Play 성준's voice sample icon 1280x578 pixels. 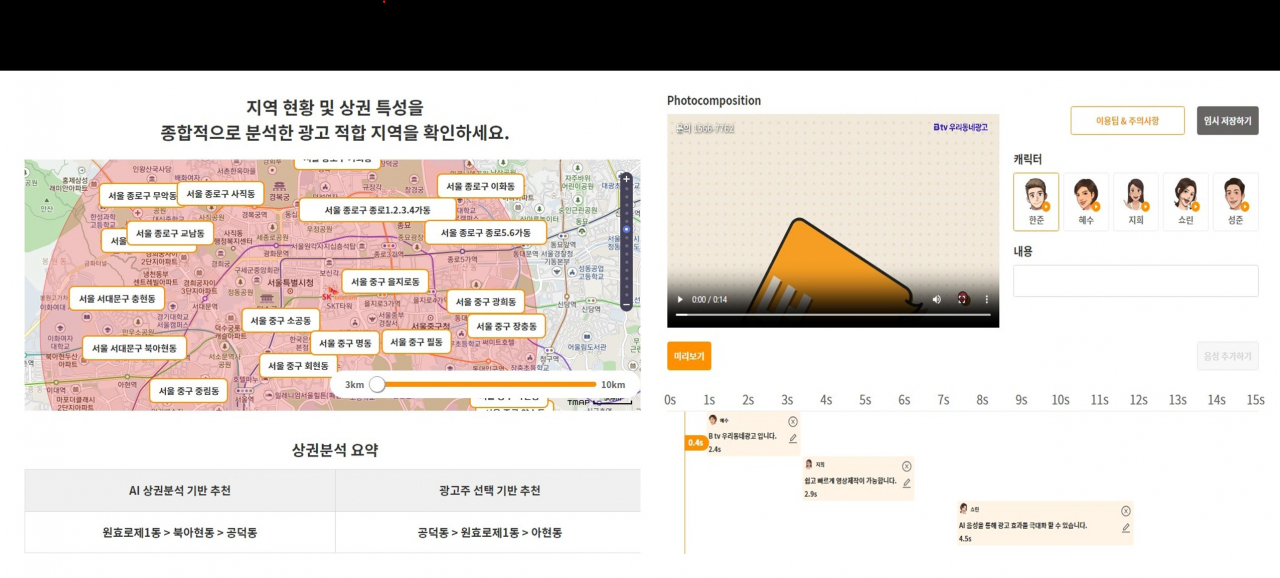click(x=1246, y=207)
